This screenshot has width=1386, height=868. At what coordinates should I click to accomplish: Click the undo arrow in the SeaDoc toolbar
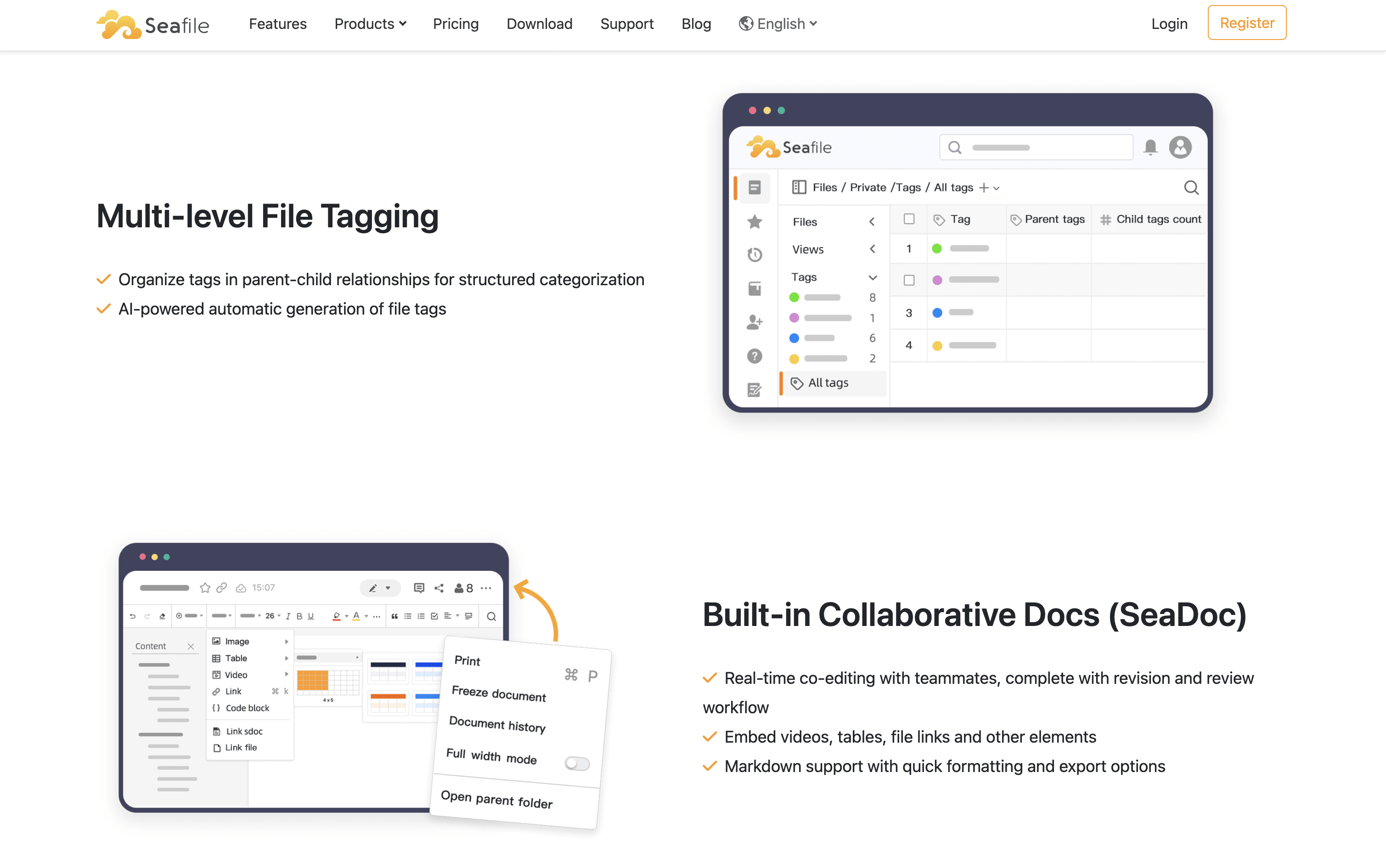pos(133,616)
